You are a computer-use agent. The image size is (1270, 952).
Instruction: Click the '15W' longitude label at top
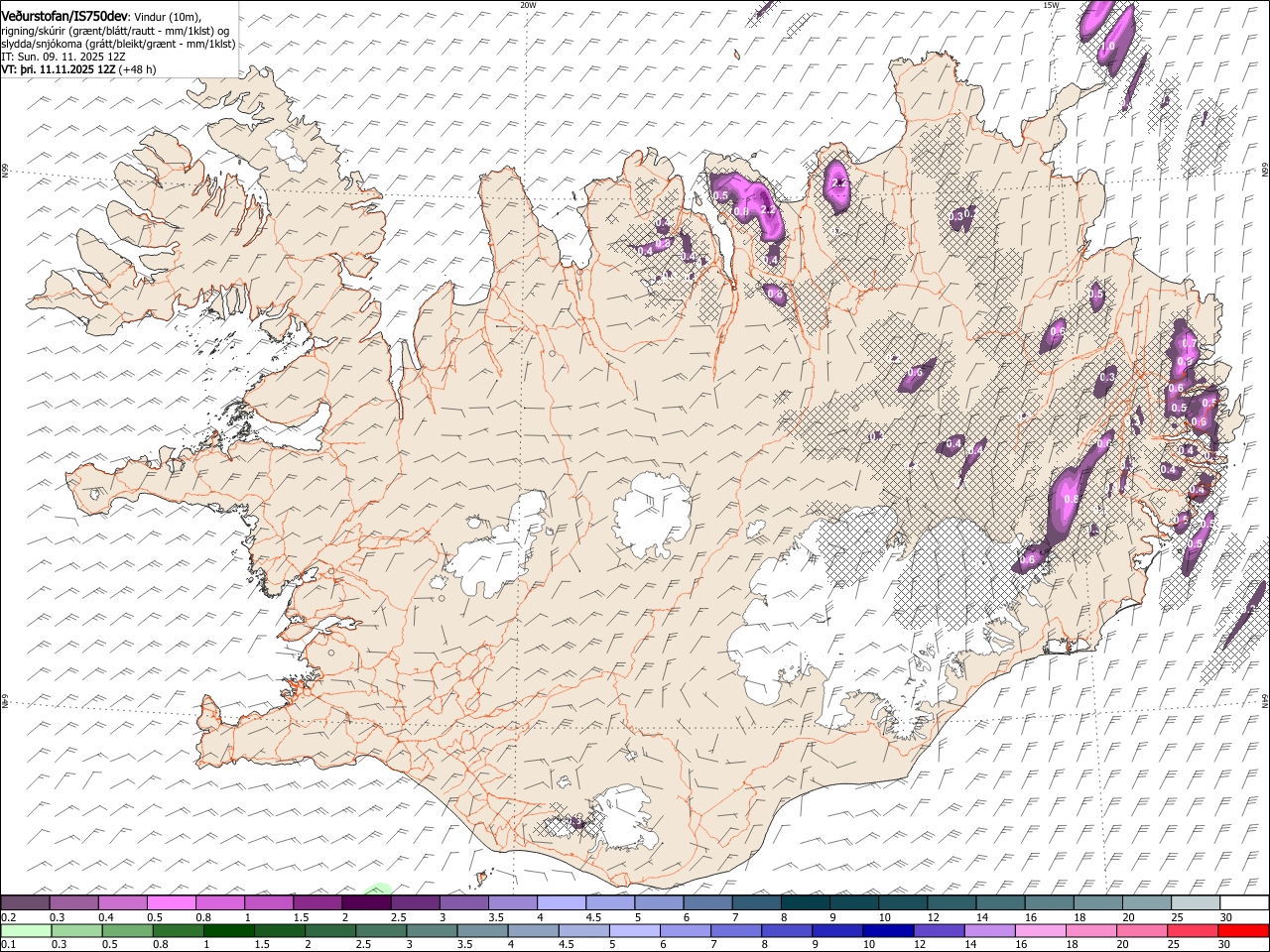1051,5
